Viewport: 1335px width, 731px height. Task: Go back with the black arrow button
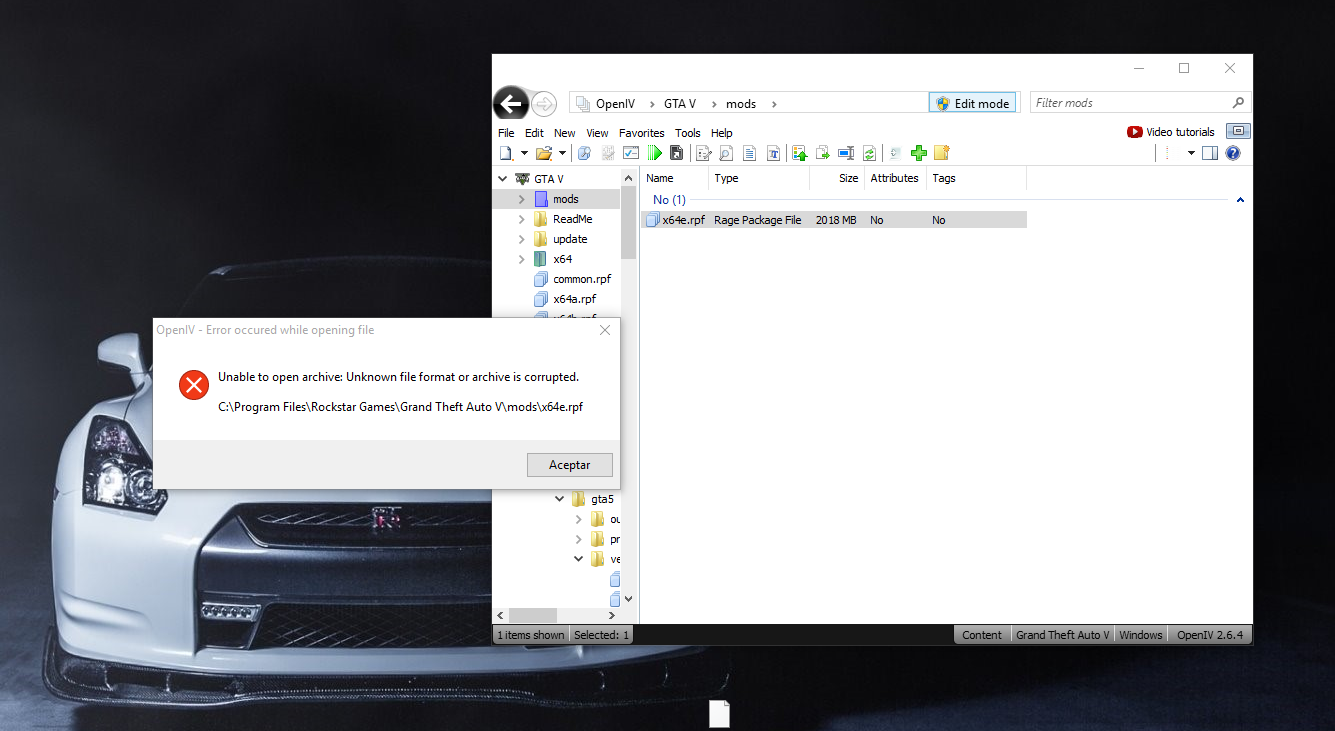511,103
